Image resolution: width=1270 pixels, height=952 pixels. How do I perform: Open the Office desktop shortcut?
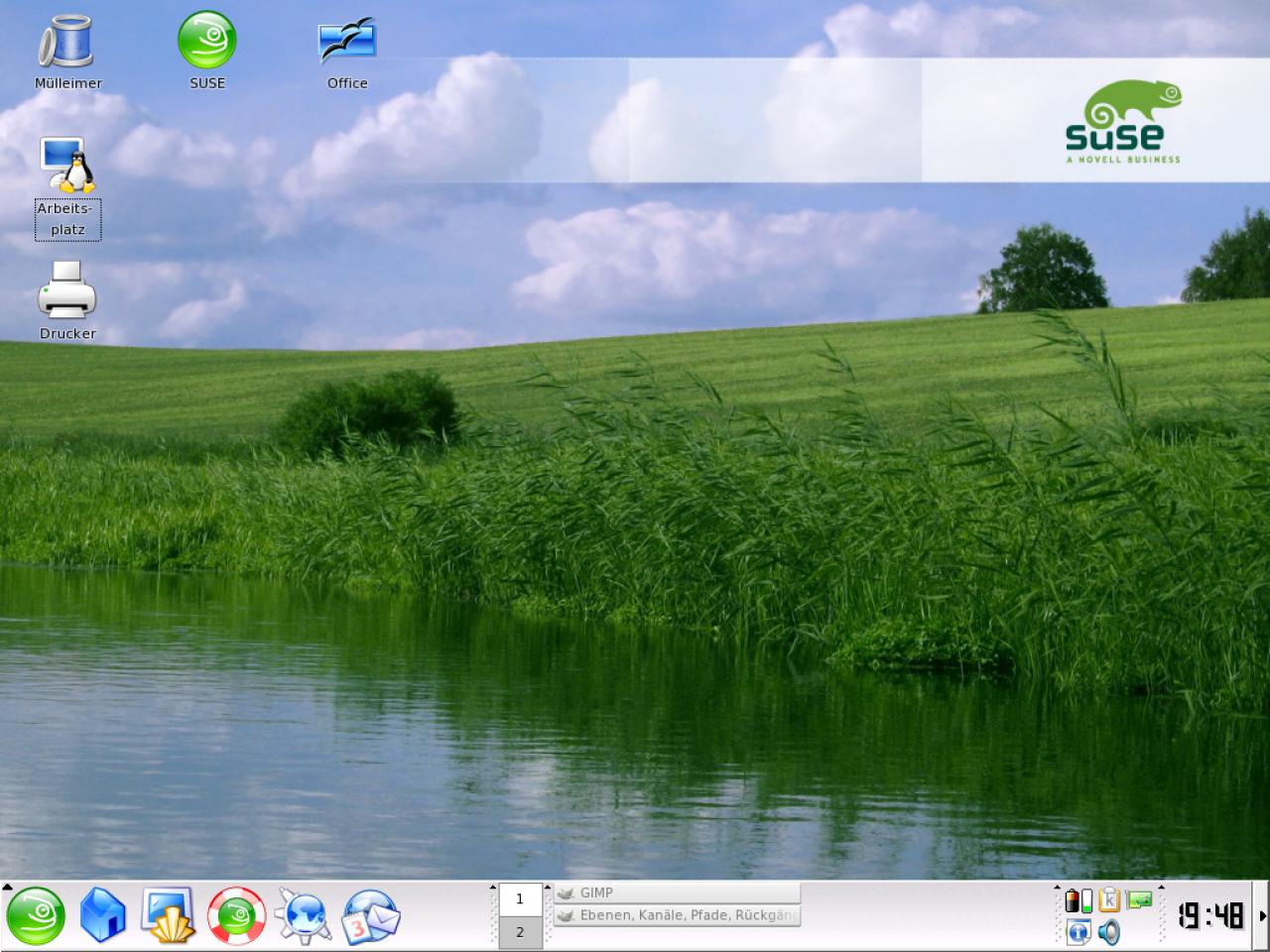pyautogui.click(x=347, y=43)
